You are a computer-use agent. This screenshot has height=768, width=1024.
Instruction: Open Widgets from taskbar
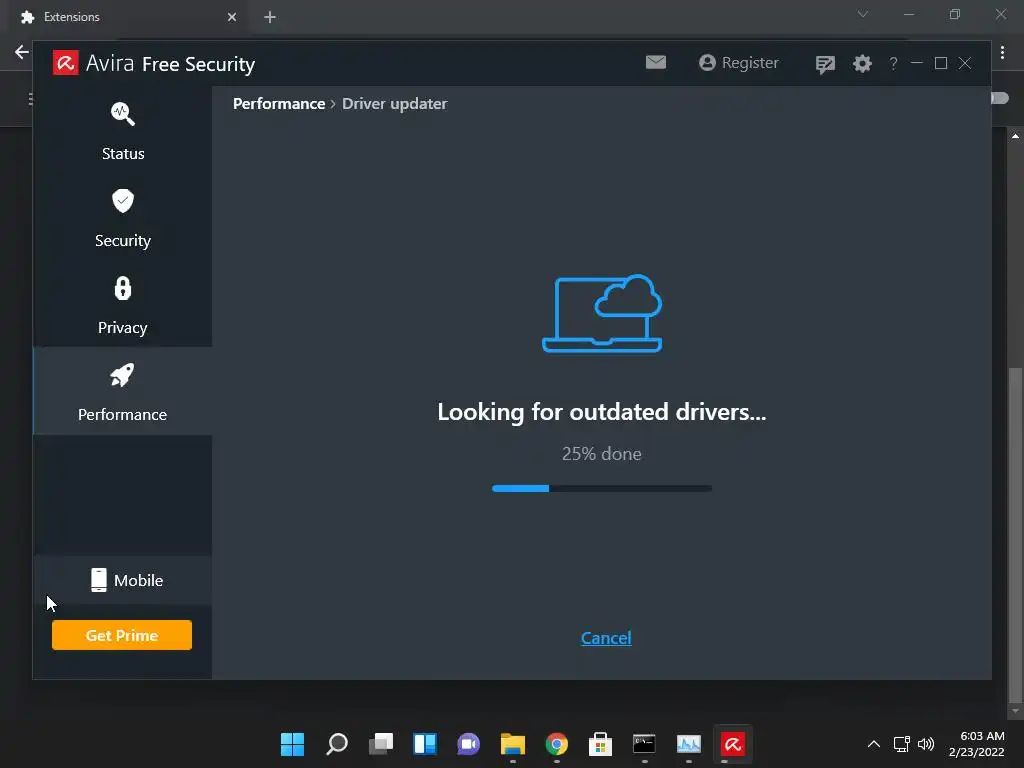coord(424,744)
